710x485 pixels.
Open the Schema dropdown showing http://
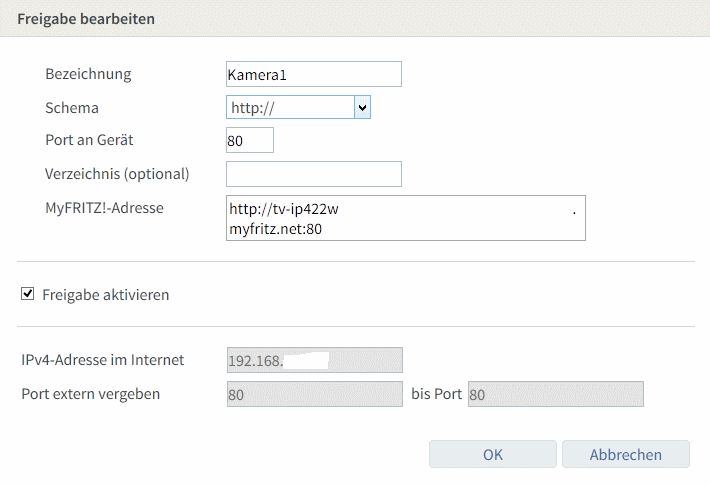[298, 107]
